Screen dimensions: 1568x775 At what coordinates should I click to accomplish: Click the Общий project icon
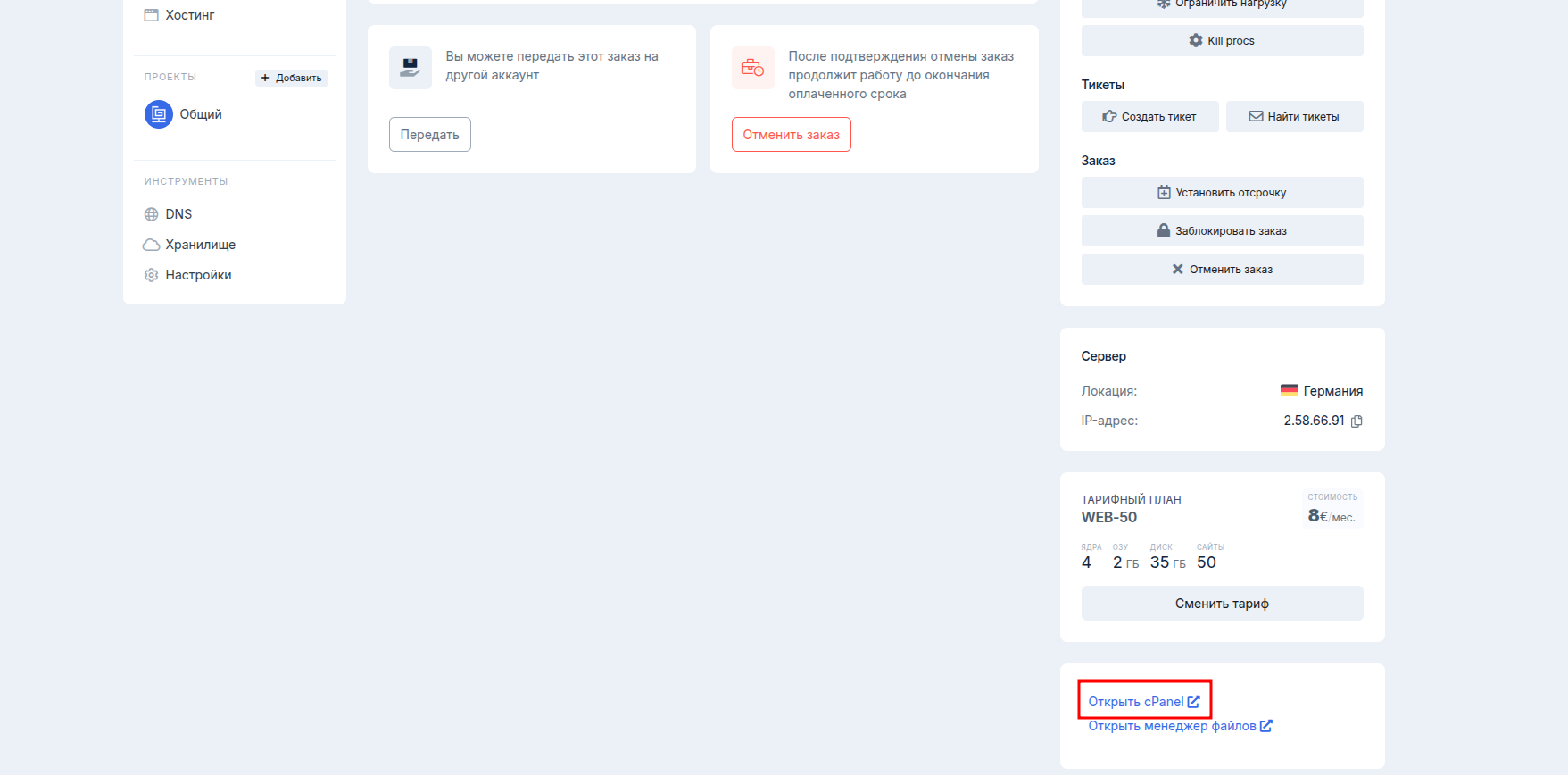pos(159,114)
